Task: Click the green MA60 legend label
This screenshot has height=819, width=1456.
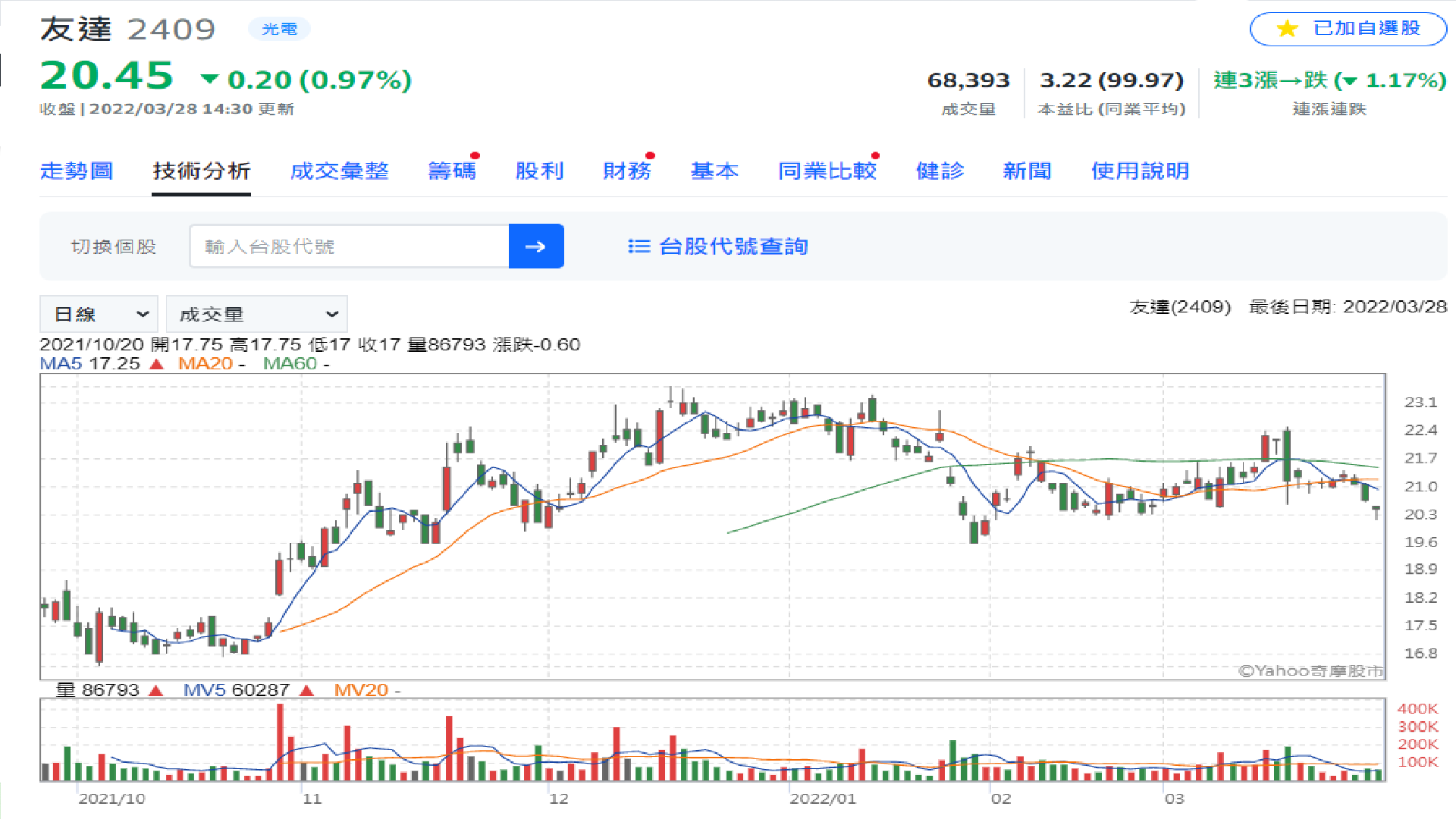Action: [x=290, y=364]
